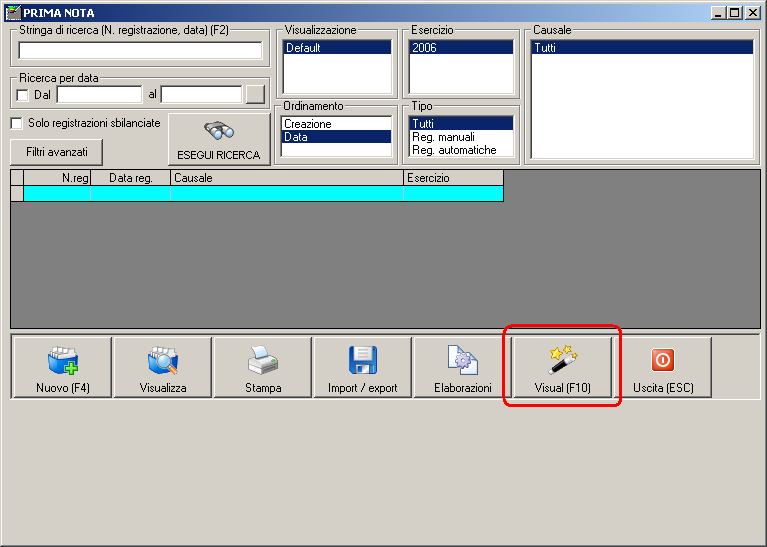
Task: Close the PRIMA NOTA window
Action: 752,13
